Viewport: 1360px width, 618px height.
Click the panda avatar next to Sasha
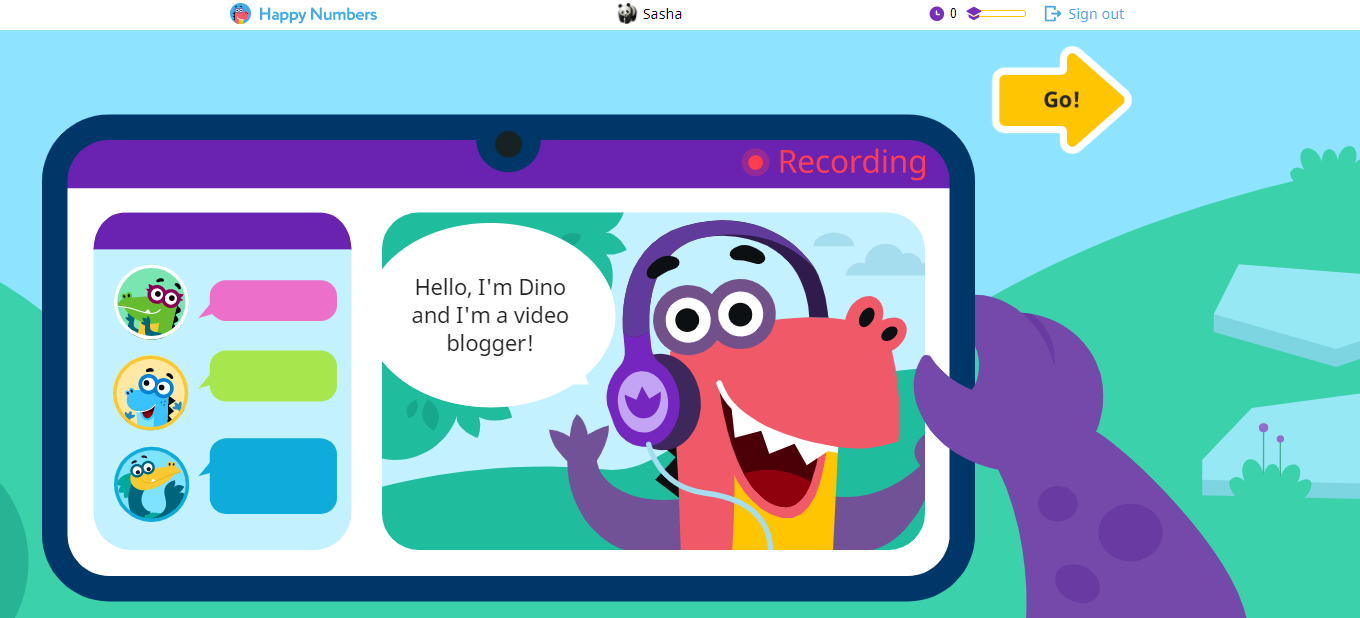(627, 14)
